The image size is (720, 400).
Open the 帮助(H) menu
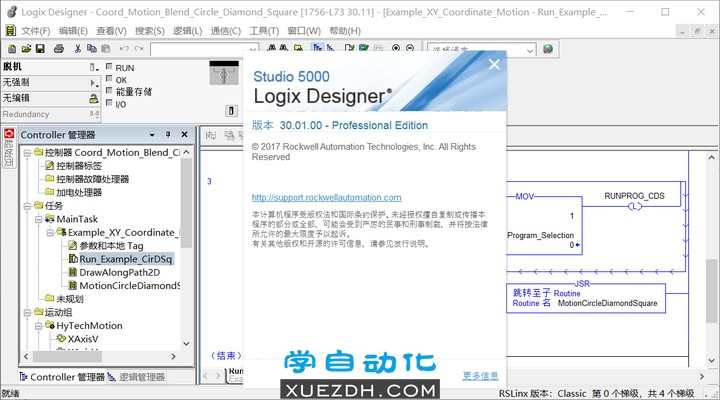(345, 31)
